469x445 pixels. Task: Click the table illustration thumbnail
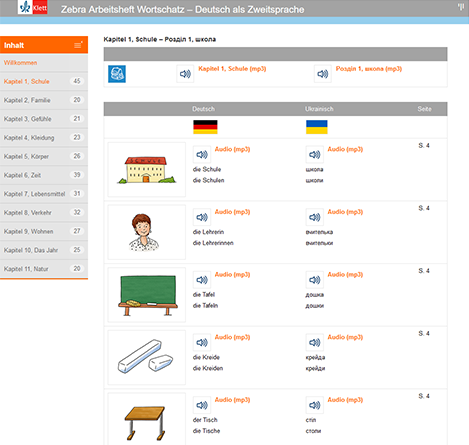(147, 419)
